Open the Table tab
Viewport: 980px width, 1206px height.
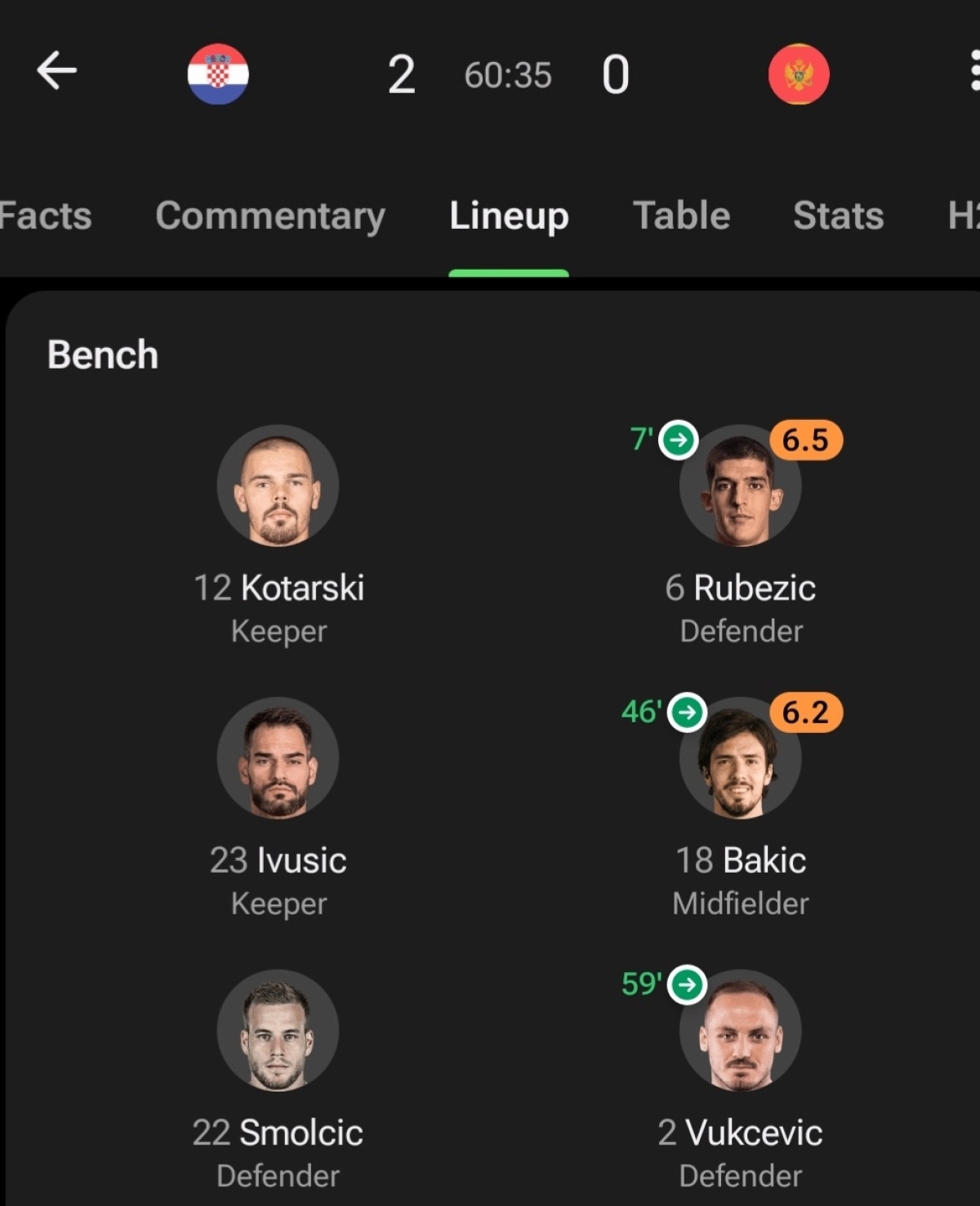[681, 217]
